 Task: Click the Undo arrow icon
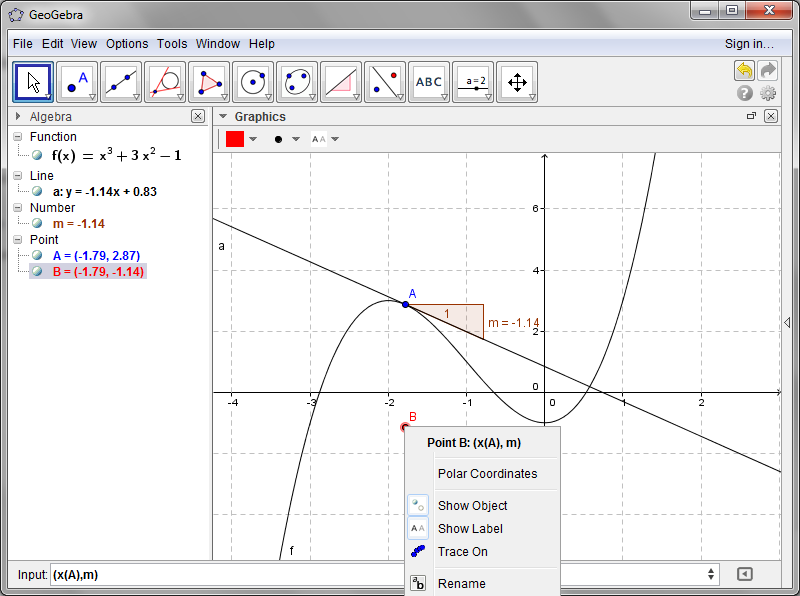[744, 70]
